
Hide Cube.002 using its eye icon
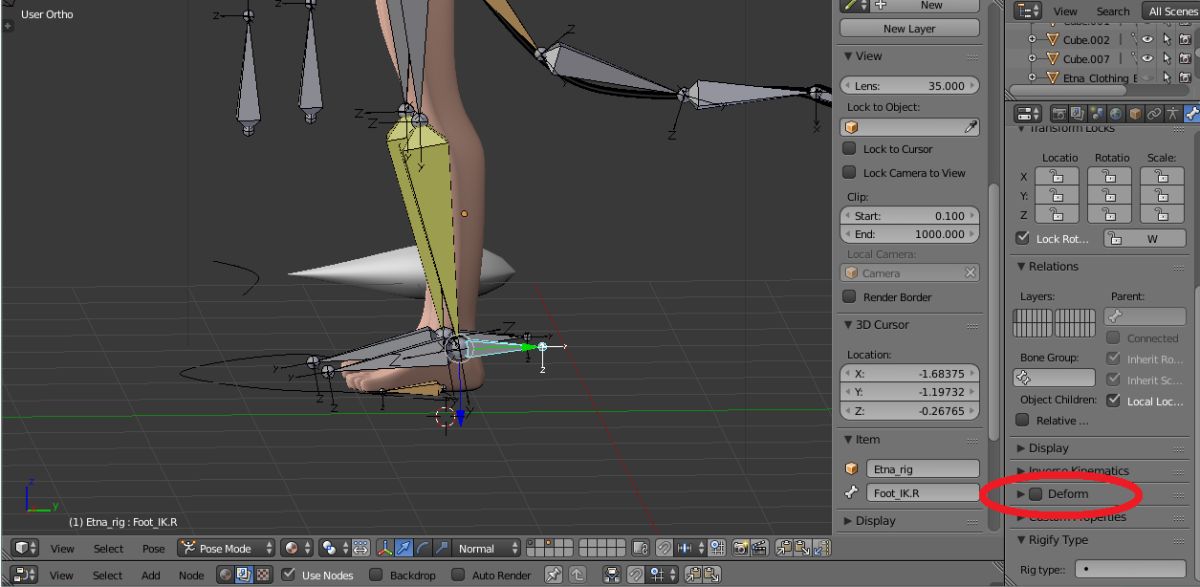1147,40
